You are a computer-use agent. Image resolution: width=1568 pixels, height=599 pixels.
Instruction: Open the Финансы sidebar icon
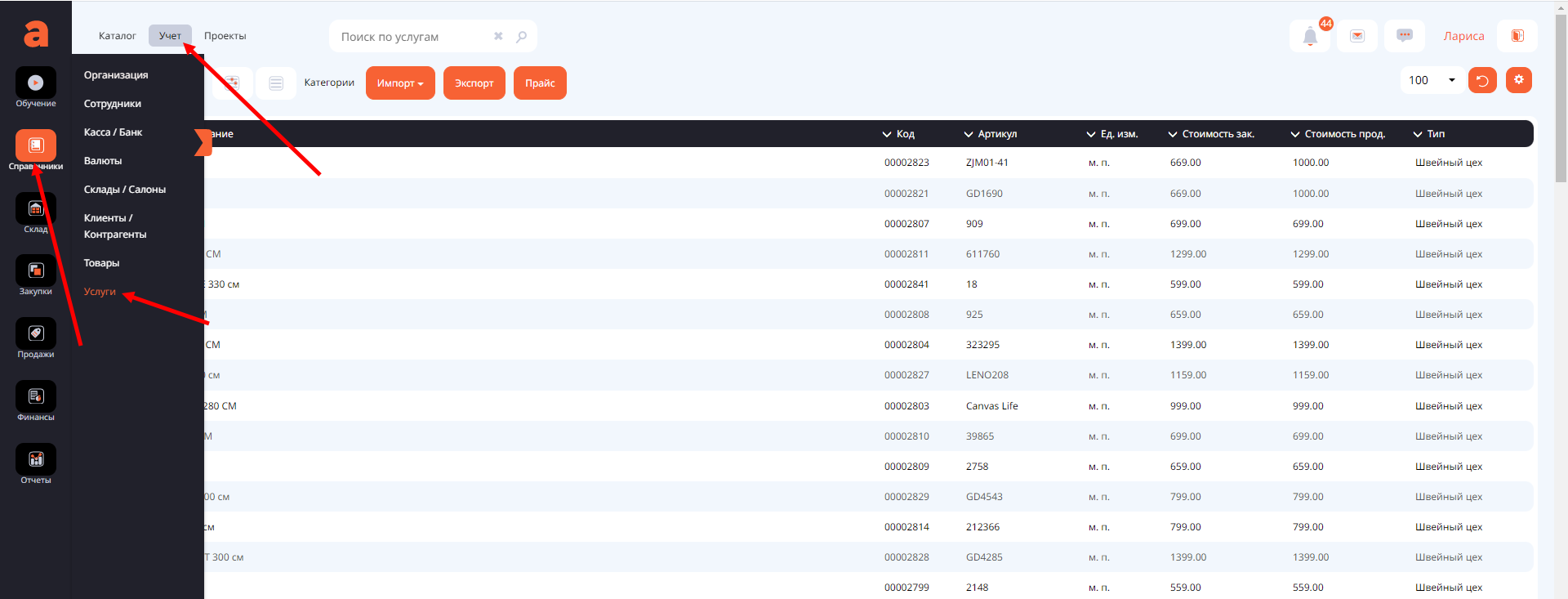coord(36,397)
